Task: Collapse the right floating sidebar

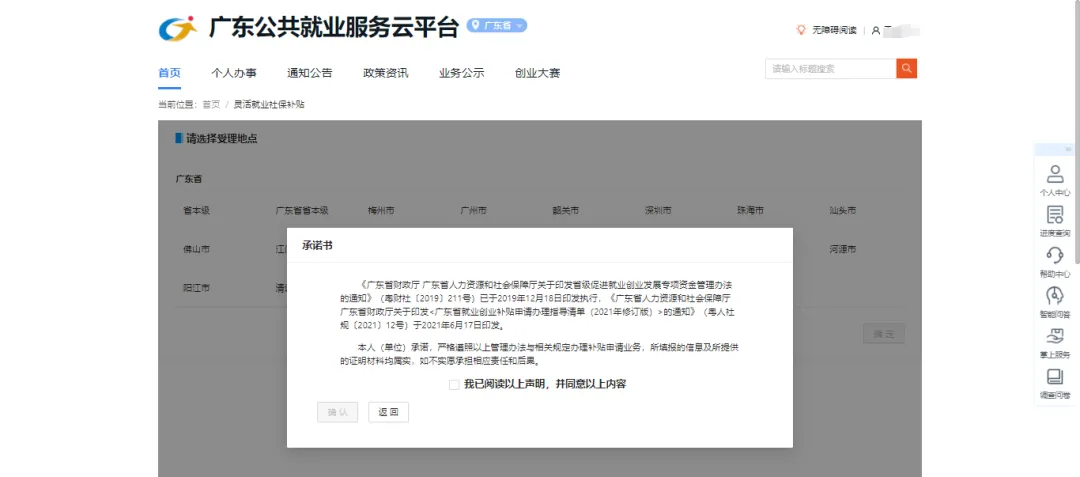Action: (1067, 149)
